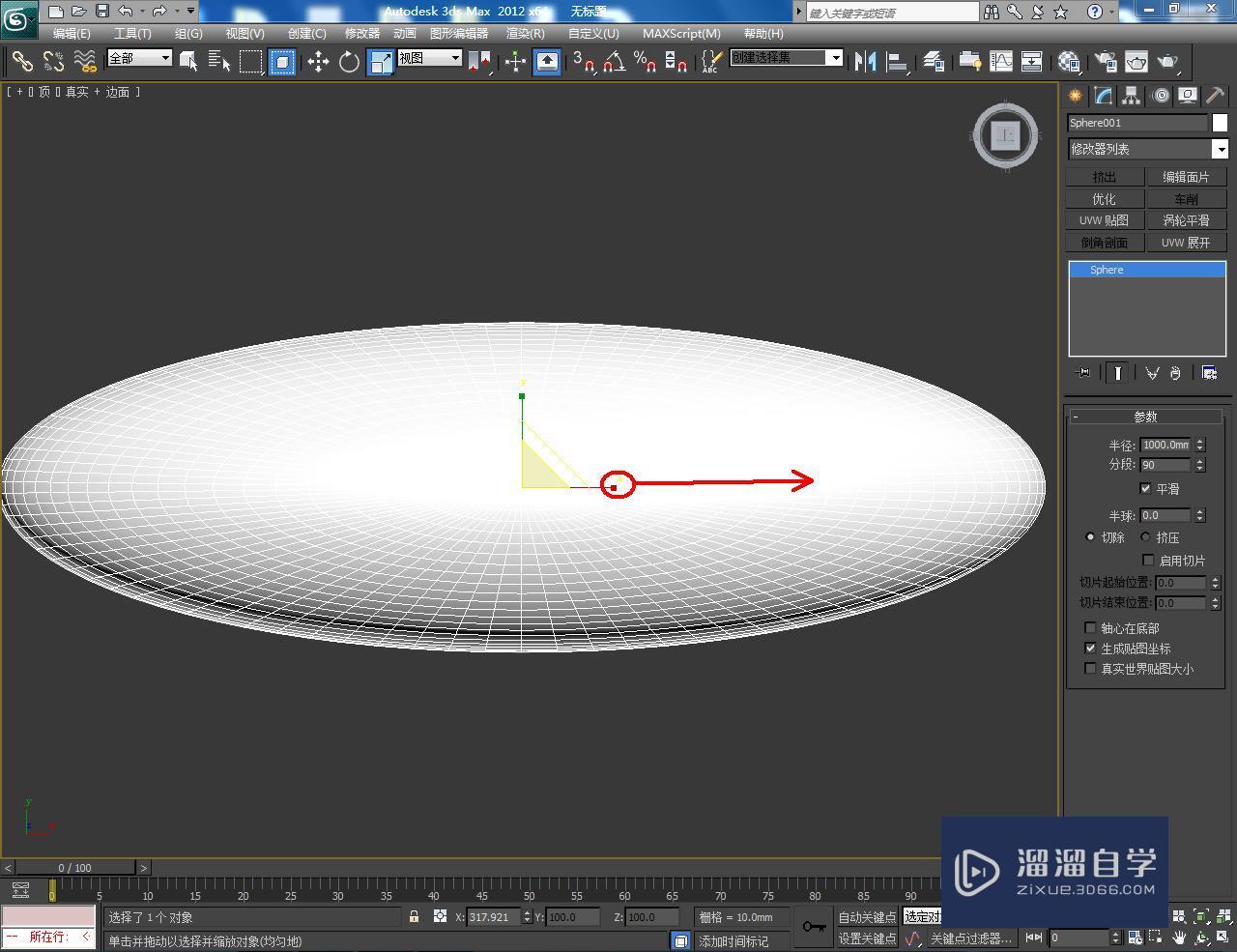Switch to the Motion panel
Screen dimensions: 1237x952
1159,95
